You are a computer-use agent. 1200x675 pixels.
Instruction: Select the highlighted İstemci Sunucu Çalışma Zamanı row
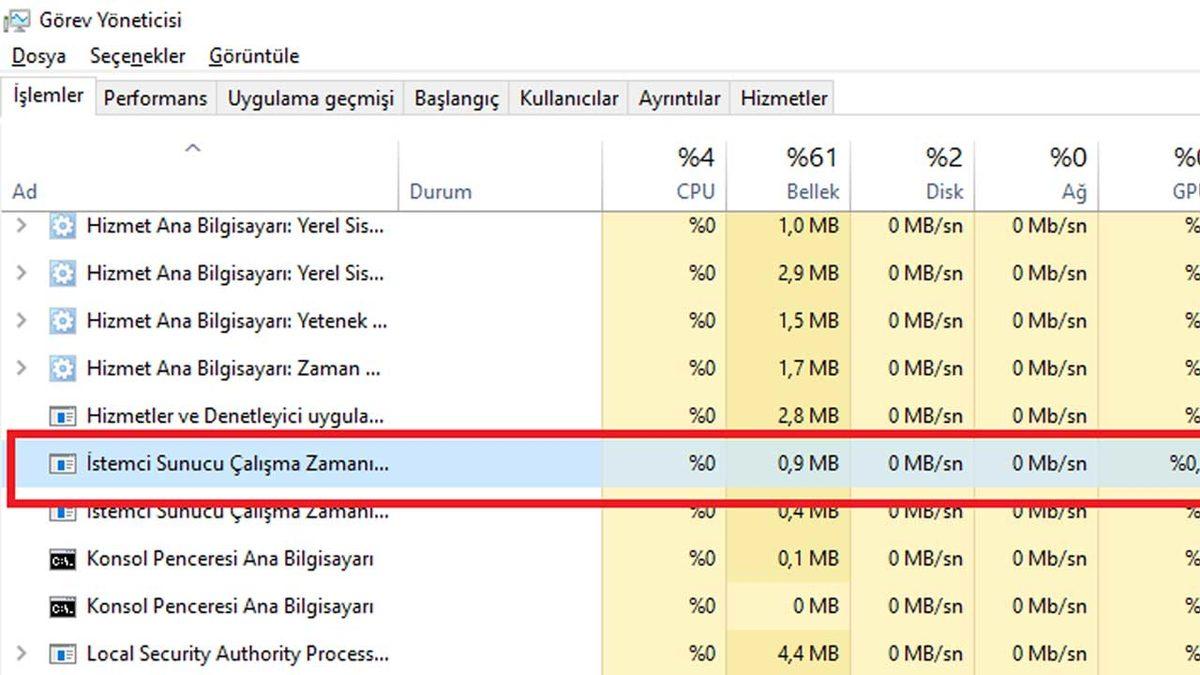point(300,463)
